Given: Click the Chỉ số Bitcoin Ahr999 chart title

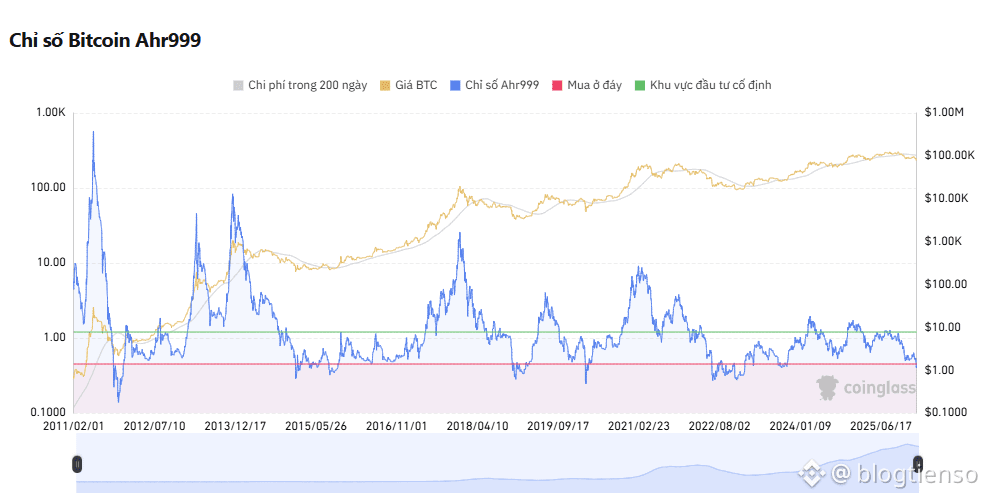Looking at the screenshot, I should [x=106, y=40].
